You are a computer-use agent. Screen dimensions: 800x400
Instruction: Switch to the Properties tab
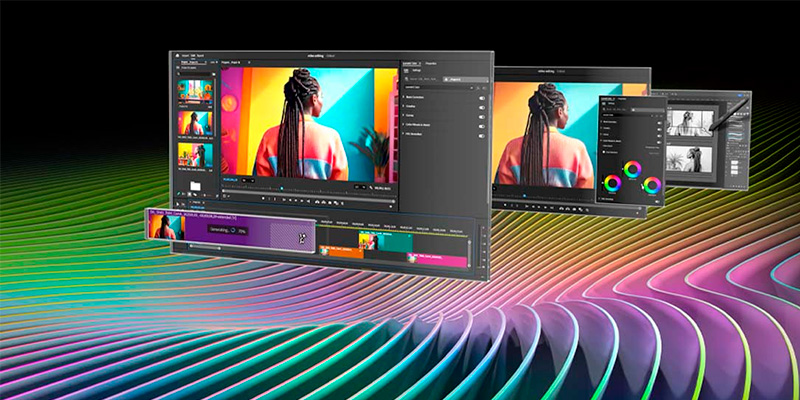[431, 63]
